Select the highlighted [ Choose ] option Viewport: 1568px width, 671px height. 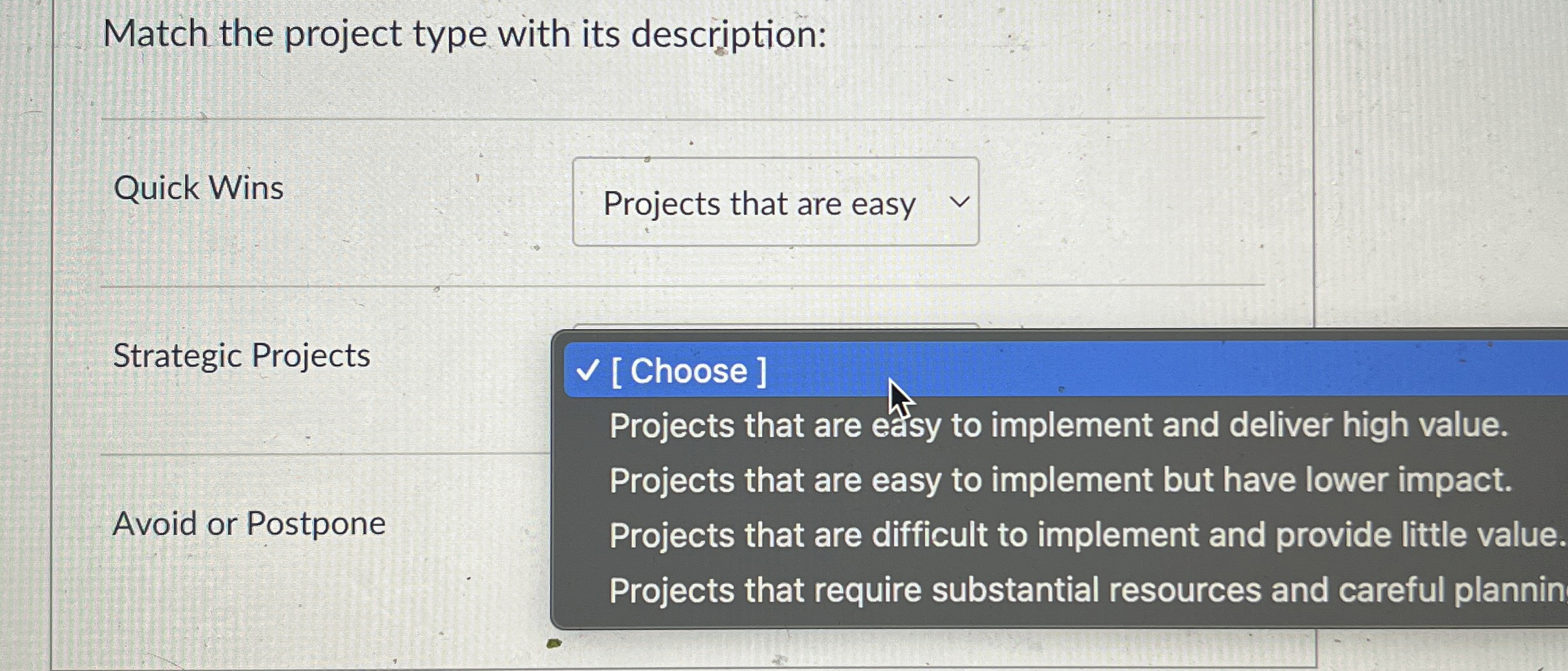687,370
